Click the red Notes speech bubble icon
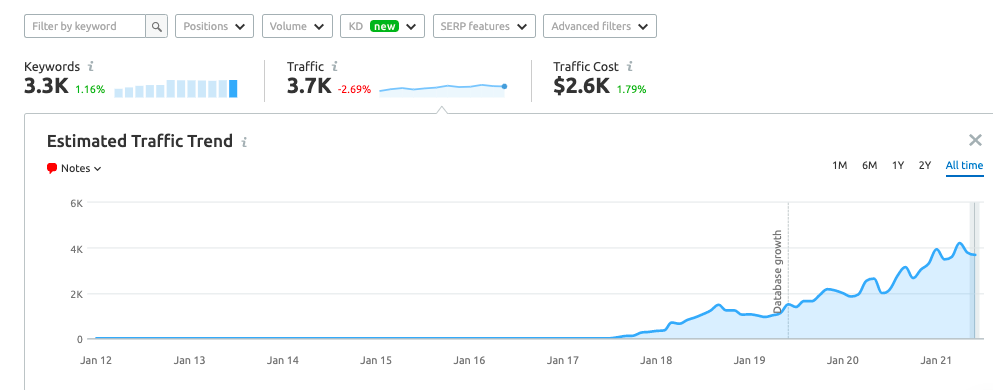Image resolution: width=993 pixels, height=390 pixels. pos(52,168)
